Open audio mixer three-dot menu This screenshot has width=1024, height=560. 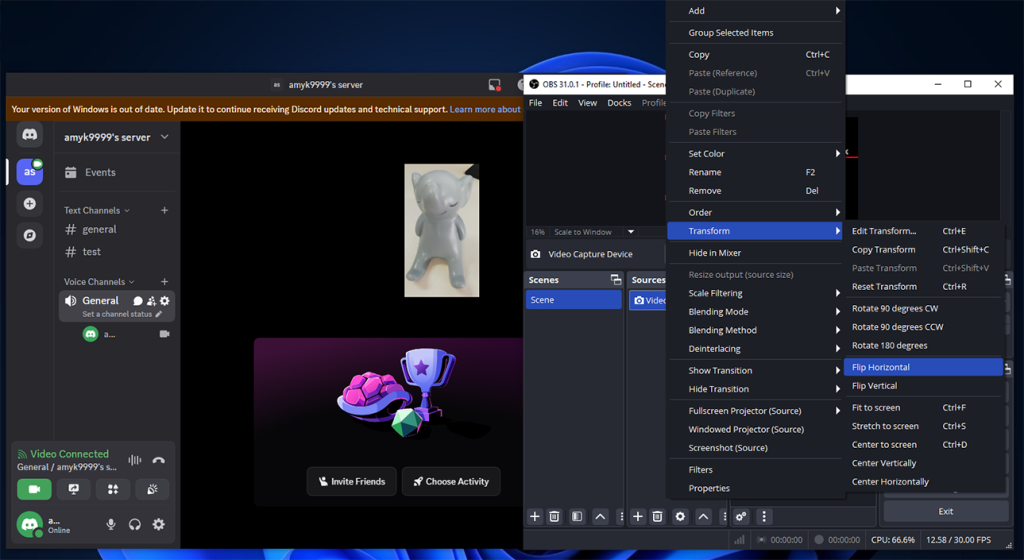point(764,516)
